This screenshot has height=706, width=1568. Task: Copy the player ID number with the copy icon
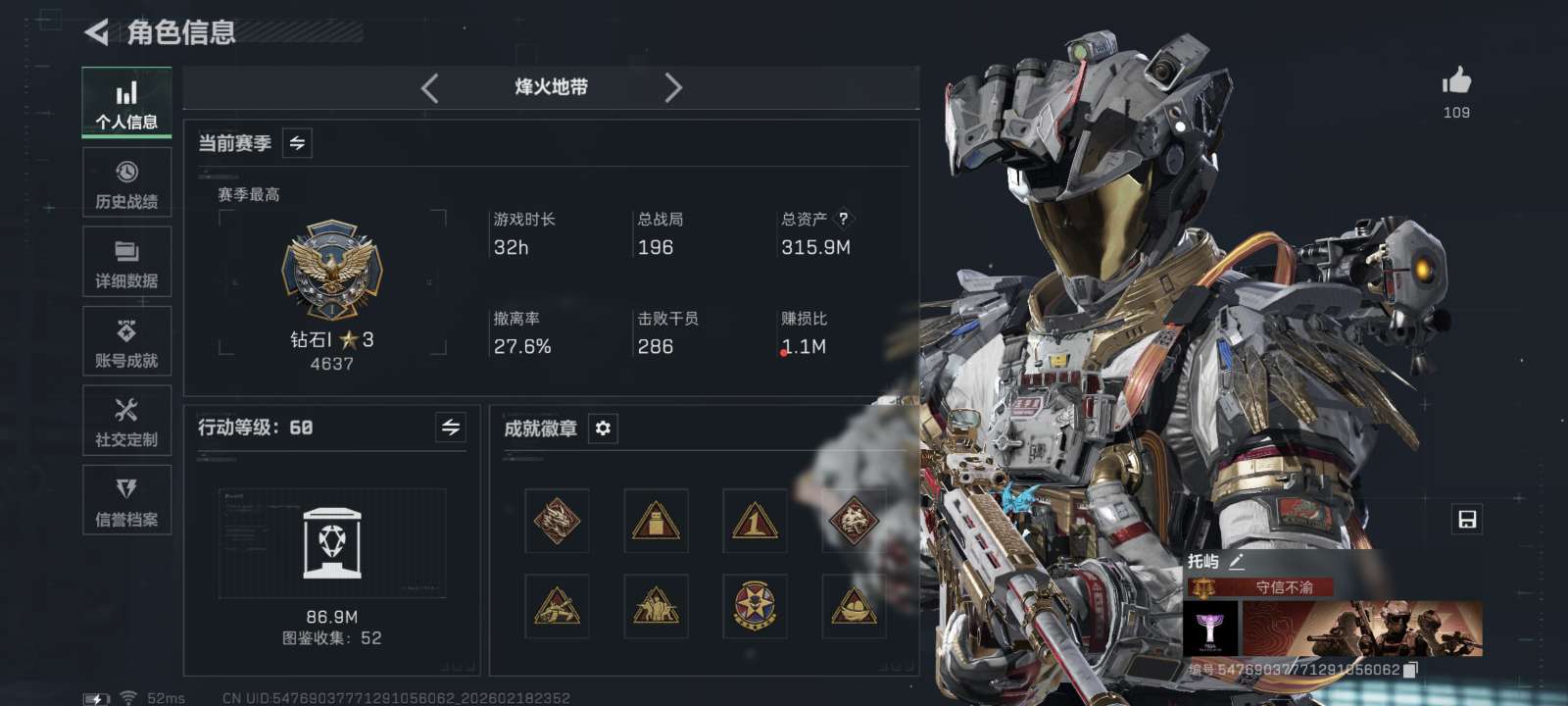click(x=1410, y=670)
